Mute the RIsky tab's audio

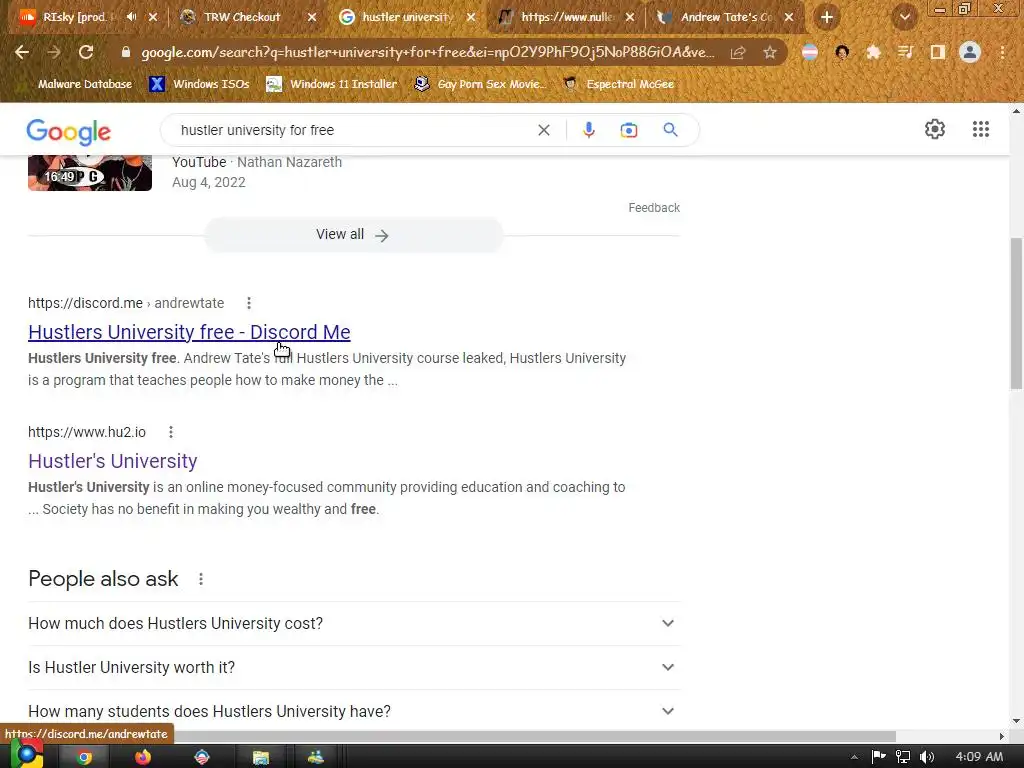click(x=131, y=17)
